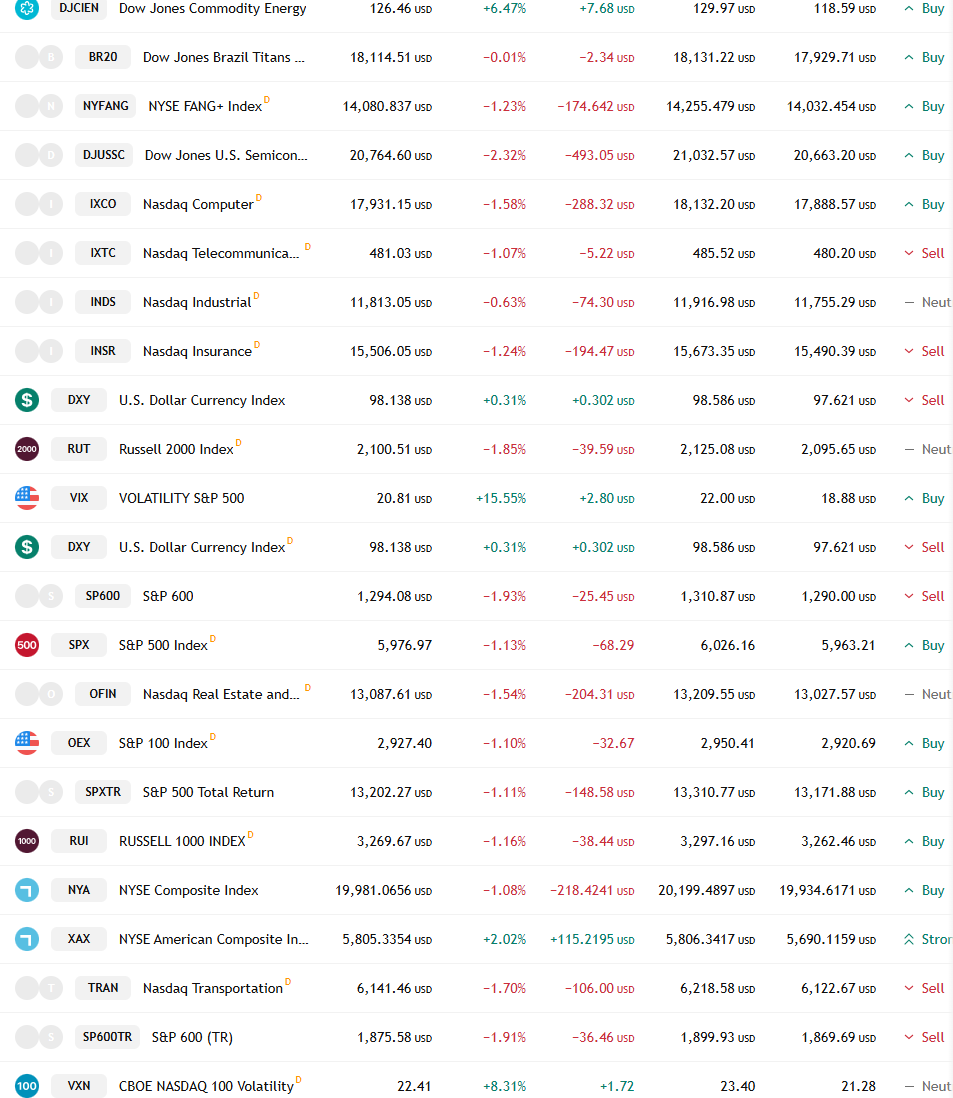The image size is (953, 1098).
Task: Open the VOLATILITY S&P 500 link
Action: 181,499
